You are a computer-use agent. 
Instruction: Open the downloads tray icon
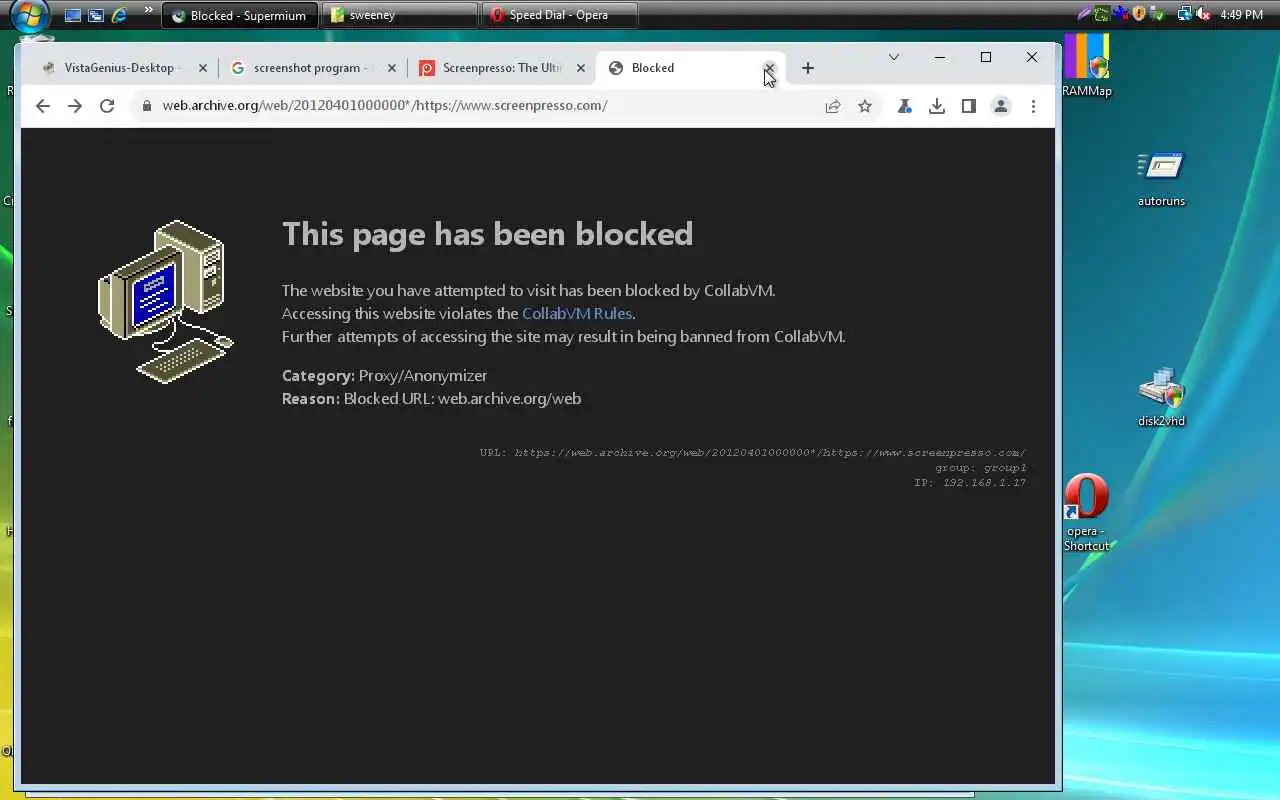937,106
